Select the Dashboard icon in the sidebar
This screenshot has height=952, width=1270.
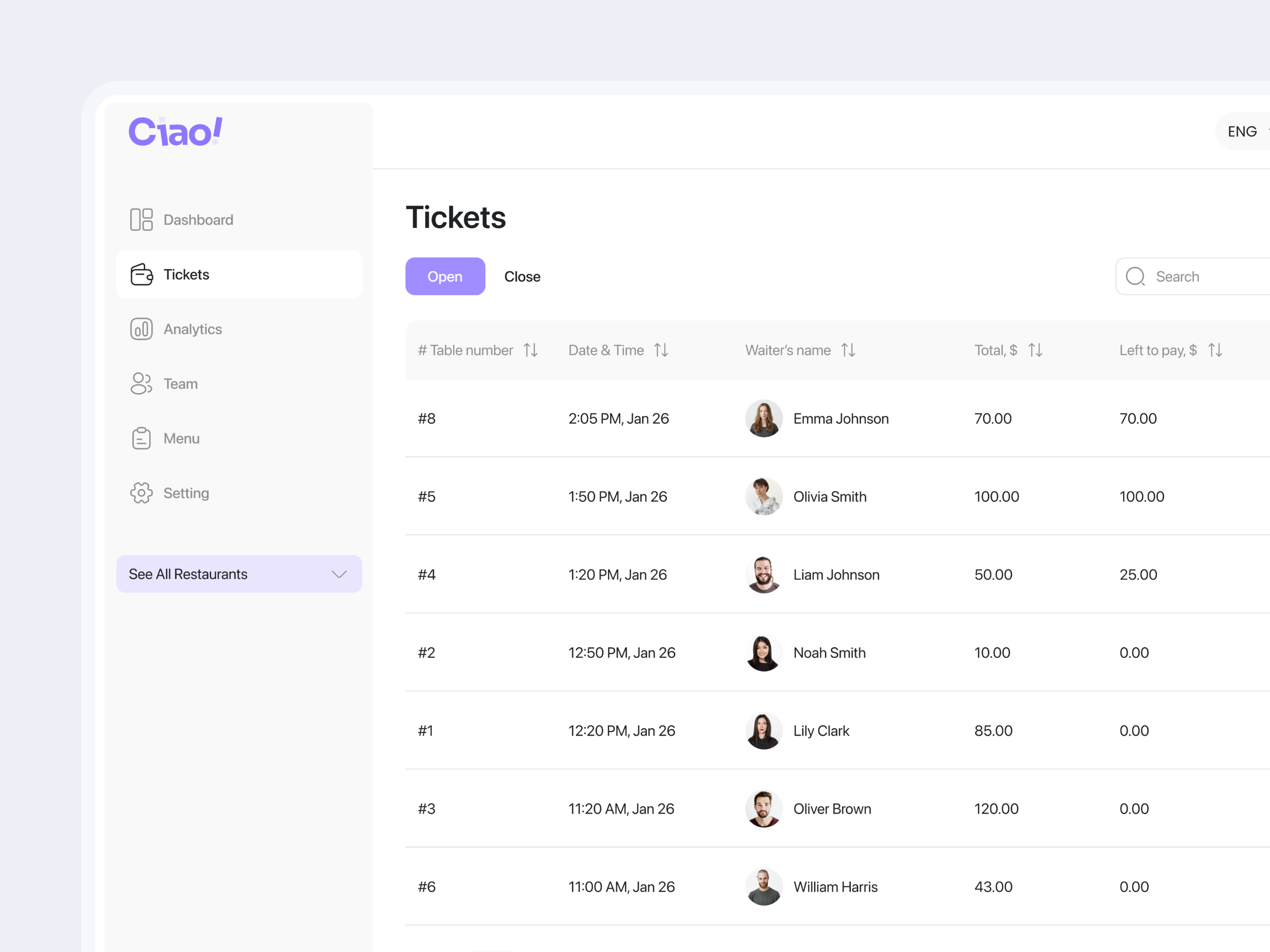141,219
